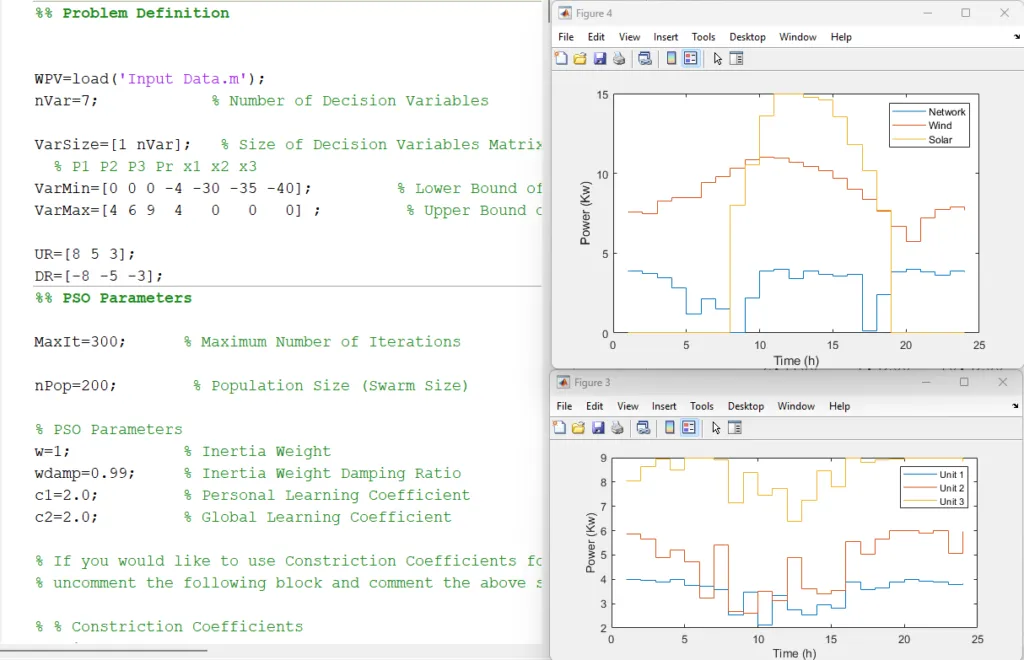This screenshot has height=660, width=1024.
Task: Open the Help menu in Figure 3
Action: [x=839, y=406]
